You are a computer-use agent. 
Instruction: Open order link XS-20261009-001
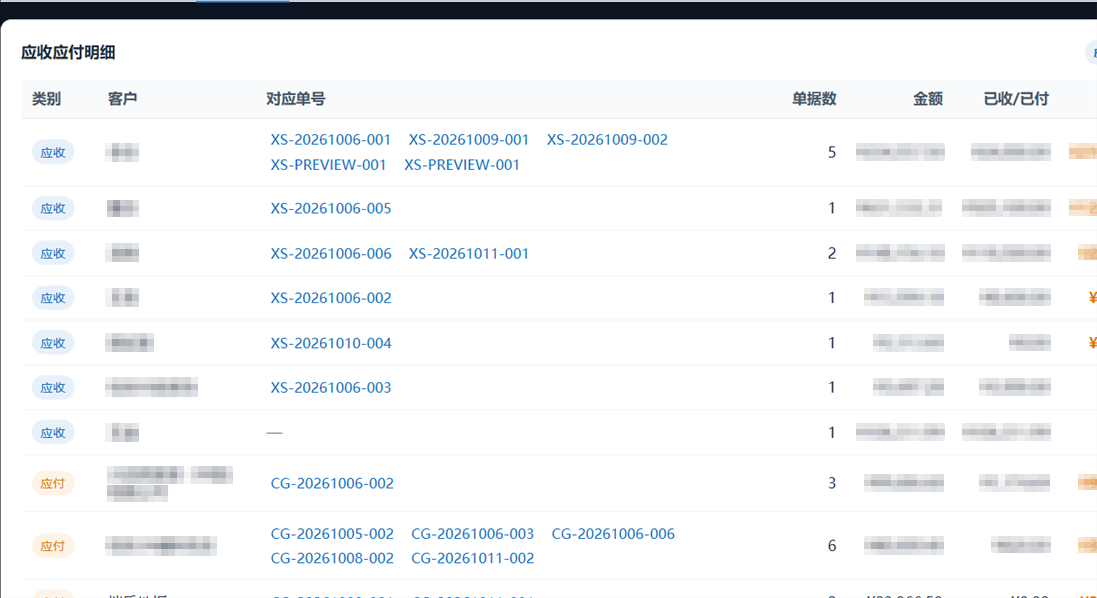point(469,140)
